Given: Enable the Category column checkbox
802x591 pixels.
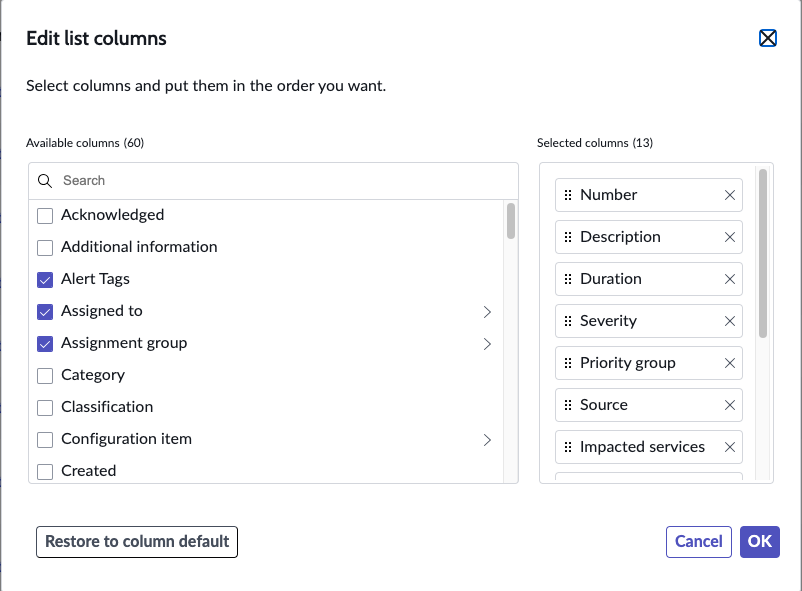Looking at the screenshot, I should tap(45, 376).
